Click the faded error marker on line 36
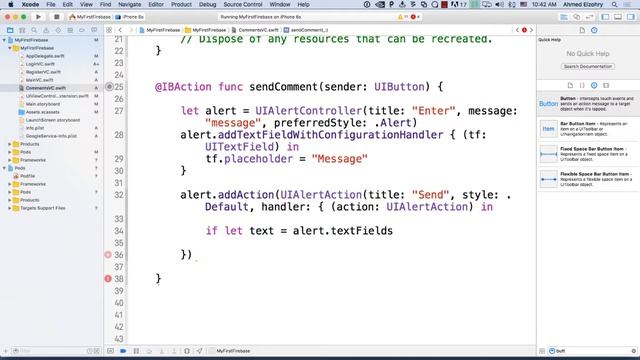 click(108, 255)
